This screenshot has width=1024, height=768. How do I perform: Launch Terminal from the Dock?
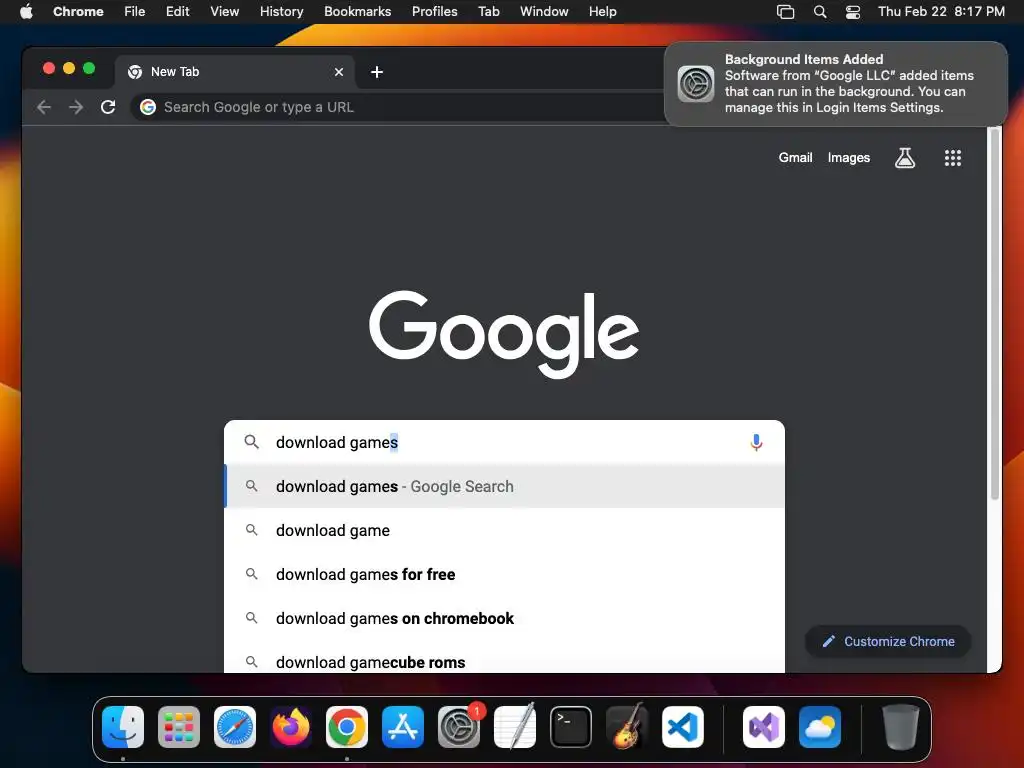click(571, 727)
